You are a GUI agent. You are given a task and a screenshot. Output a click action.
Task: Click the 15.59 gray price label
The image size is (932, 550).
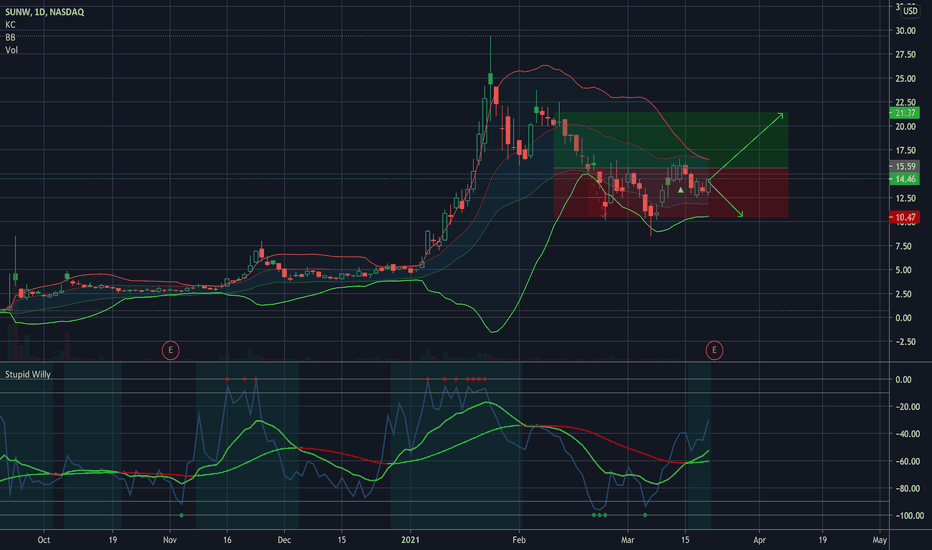pyautogui.click(x=905, y=166)
